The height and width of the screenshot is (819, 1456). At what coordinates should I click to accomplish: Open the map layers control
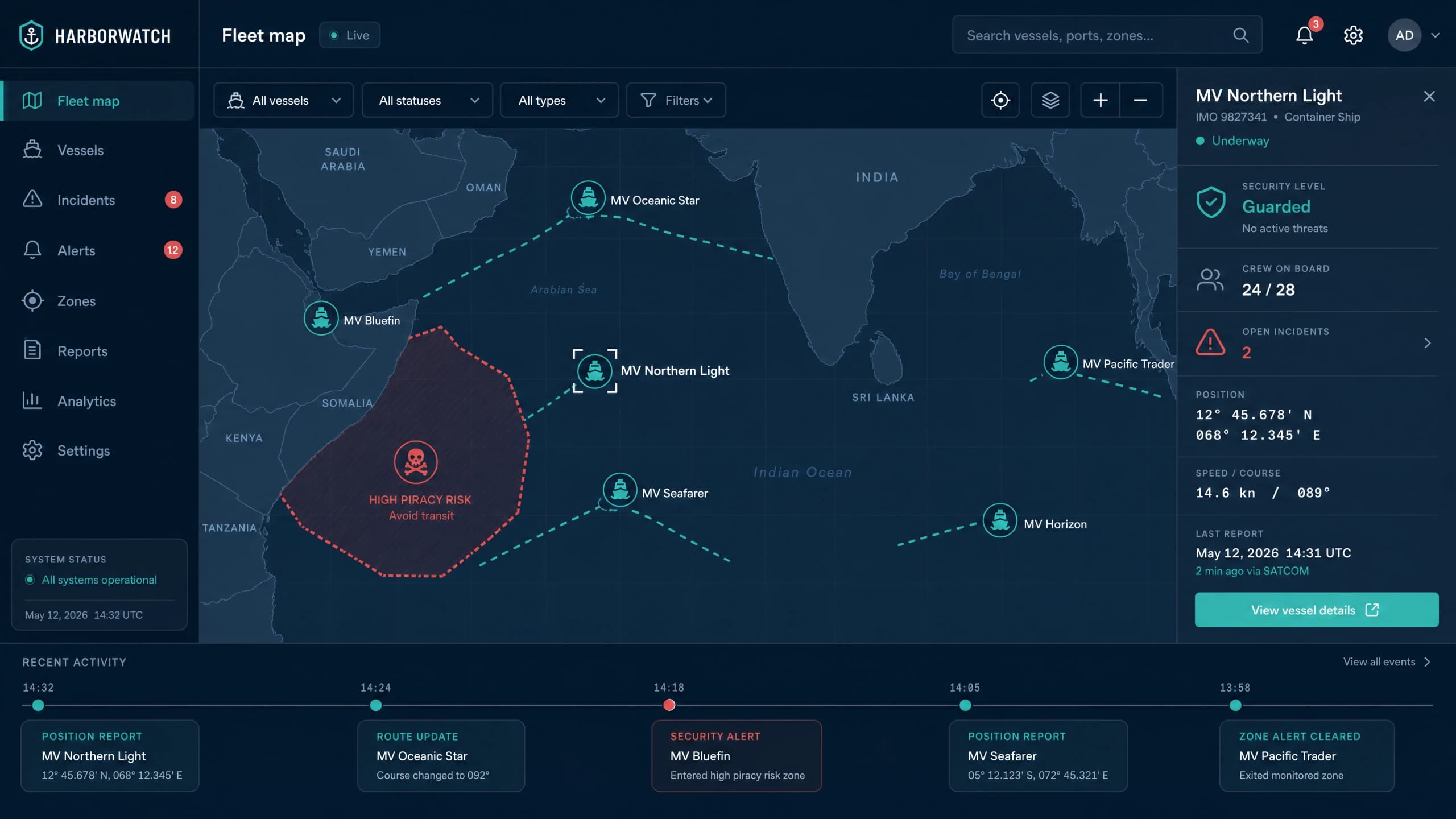tap(1050, 100)
